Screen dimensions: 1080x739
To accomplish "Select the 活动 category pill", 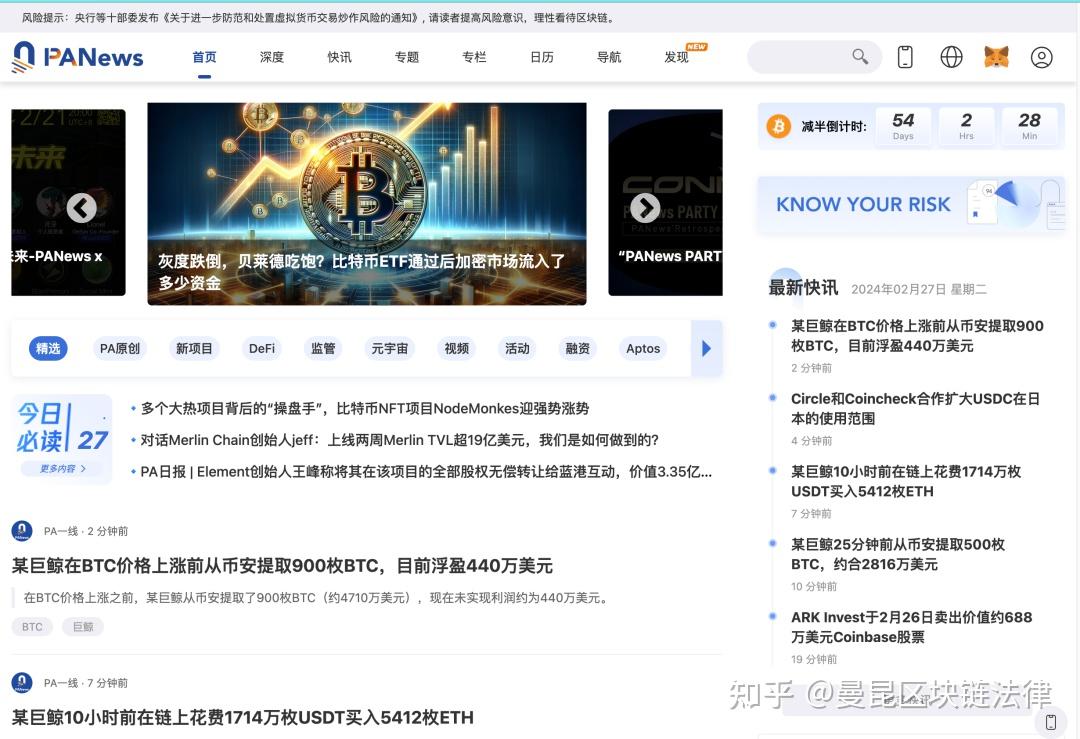I will click(x=517, y=348).
